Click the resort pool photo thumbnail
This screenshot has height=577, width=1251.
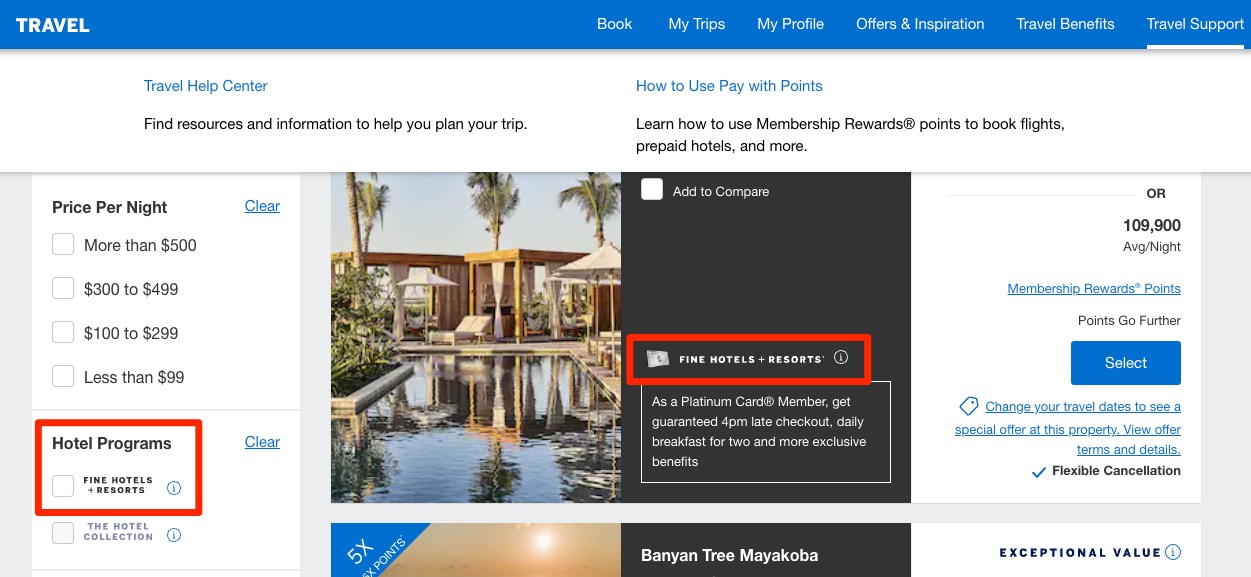(476, 336)
